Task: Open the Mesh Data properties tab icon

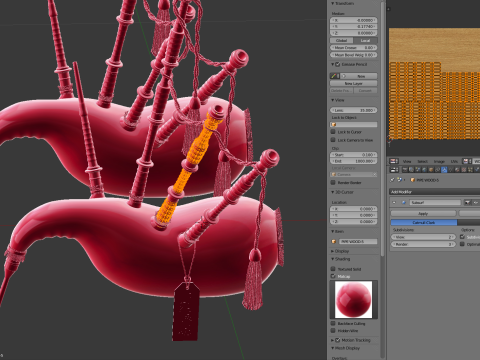Action: point(451,170)
